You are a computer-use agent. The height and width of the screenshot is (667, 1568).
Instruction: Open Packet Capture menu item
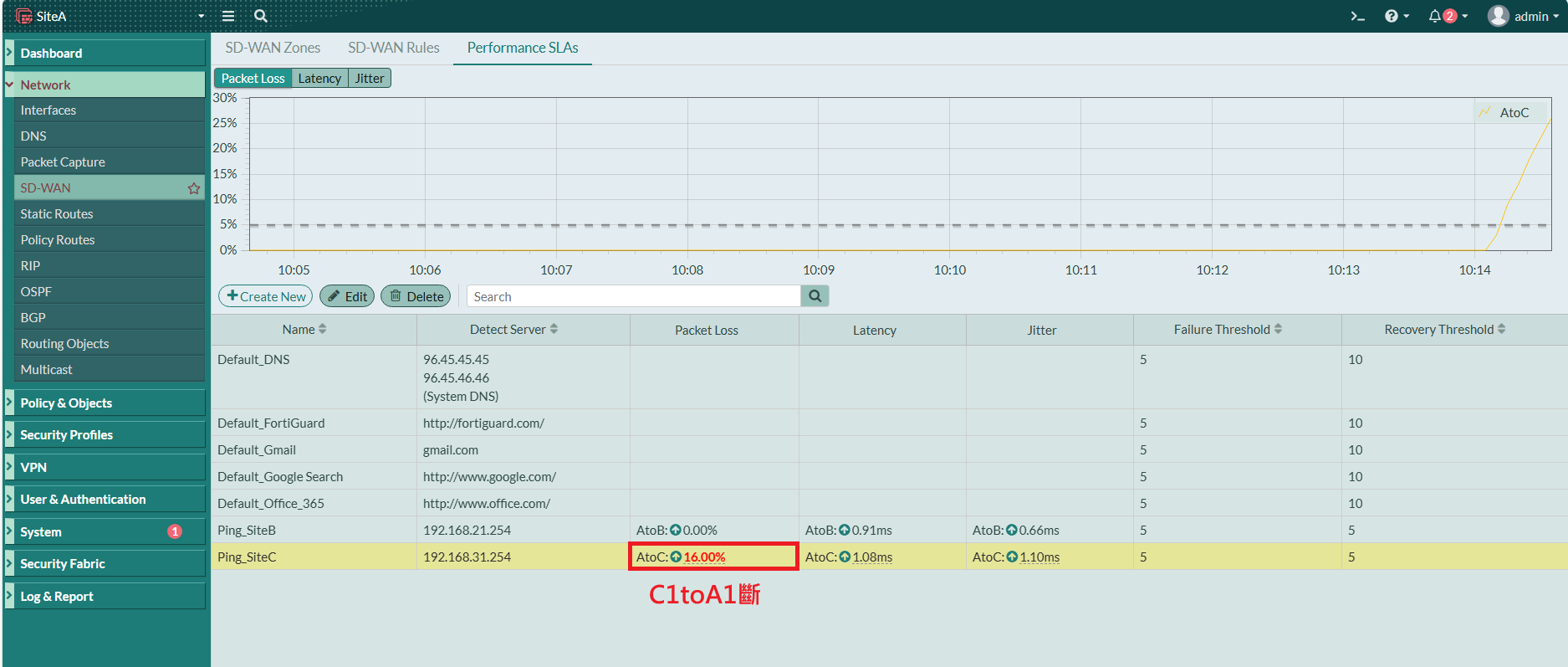[110, 162]
